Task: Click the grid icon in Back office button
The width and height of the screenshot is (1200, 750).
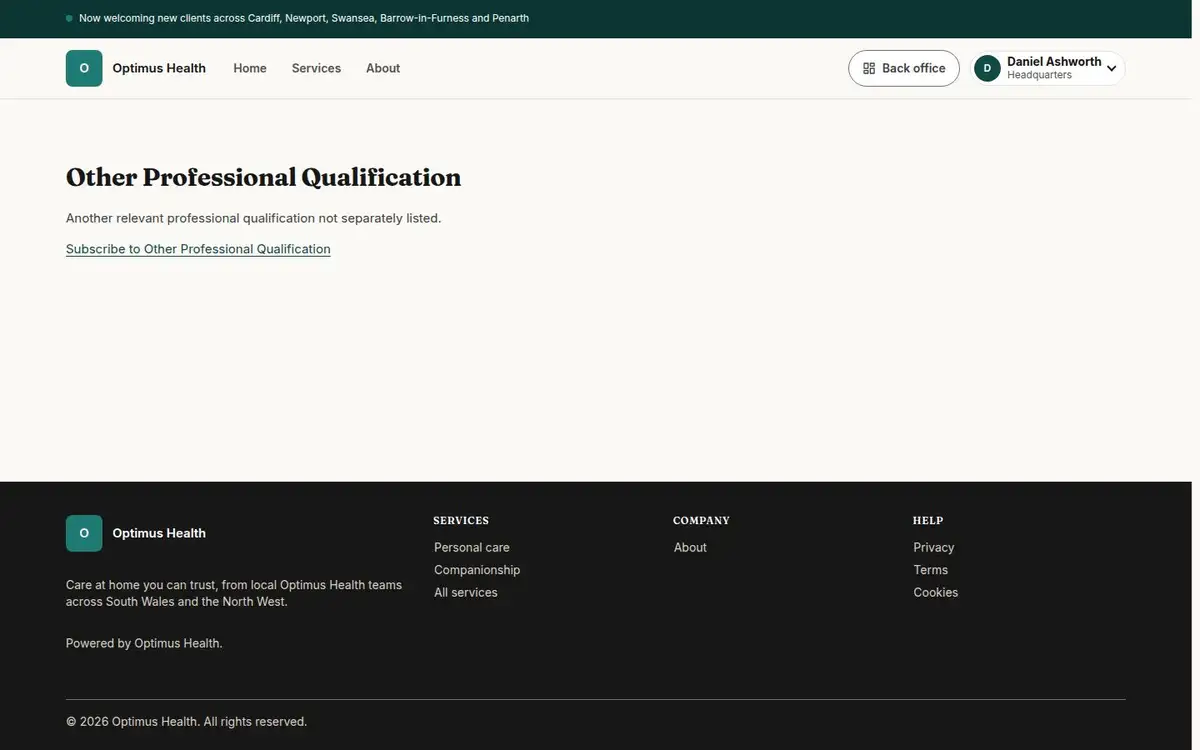Action: tap(869, 68)
